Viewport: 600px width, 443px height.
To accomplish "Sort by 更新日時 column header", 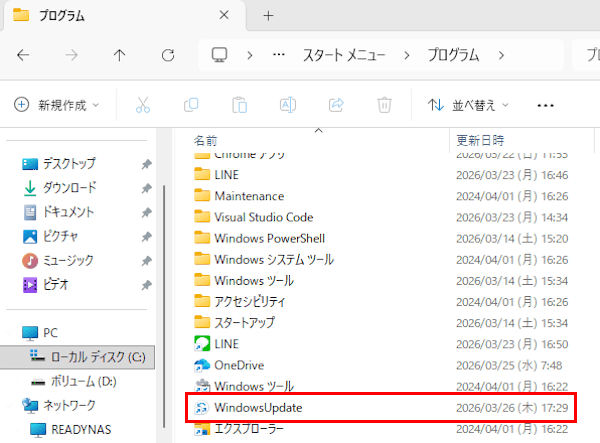I will coord(480,140).
